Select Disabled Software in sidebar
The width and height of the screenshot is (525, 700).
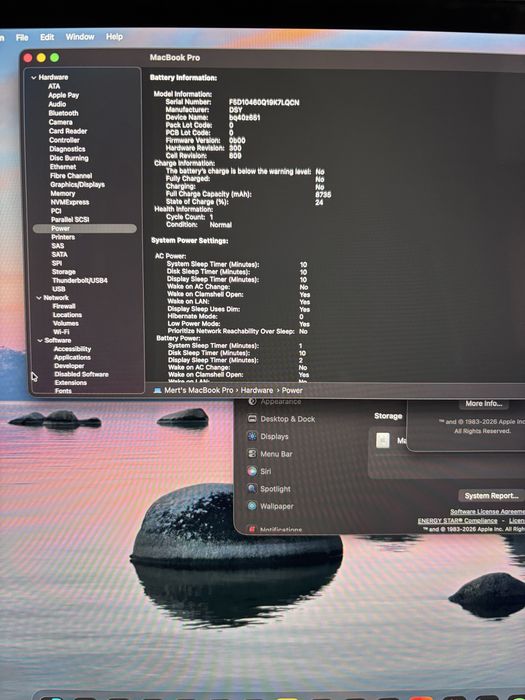[81, 375]
